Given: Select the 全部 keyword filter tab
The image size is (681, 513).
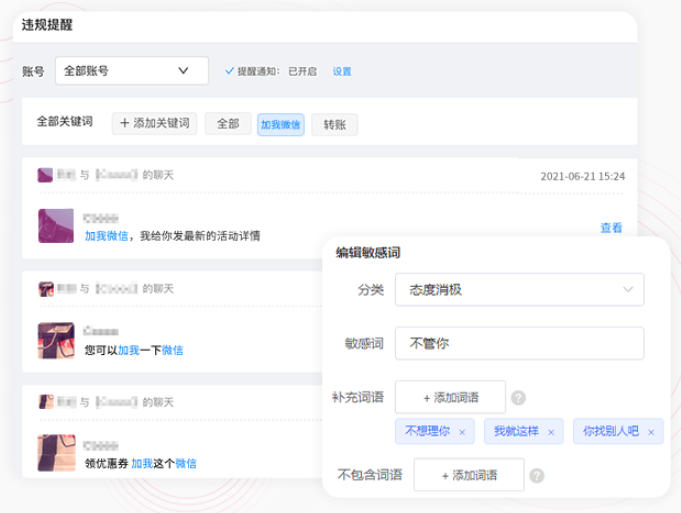Looking at the screenshot, I should coord(228,124).
